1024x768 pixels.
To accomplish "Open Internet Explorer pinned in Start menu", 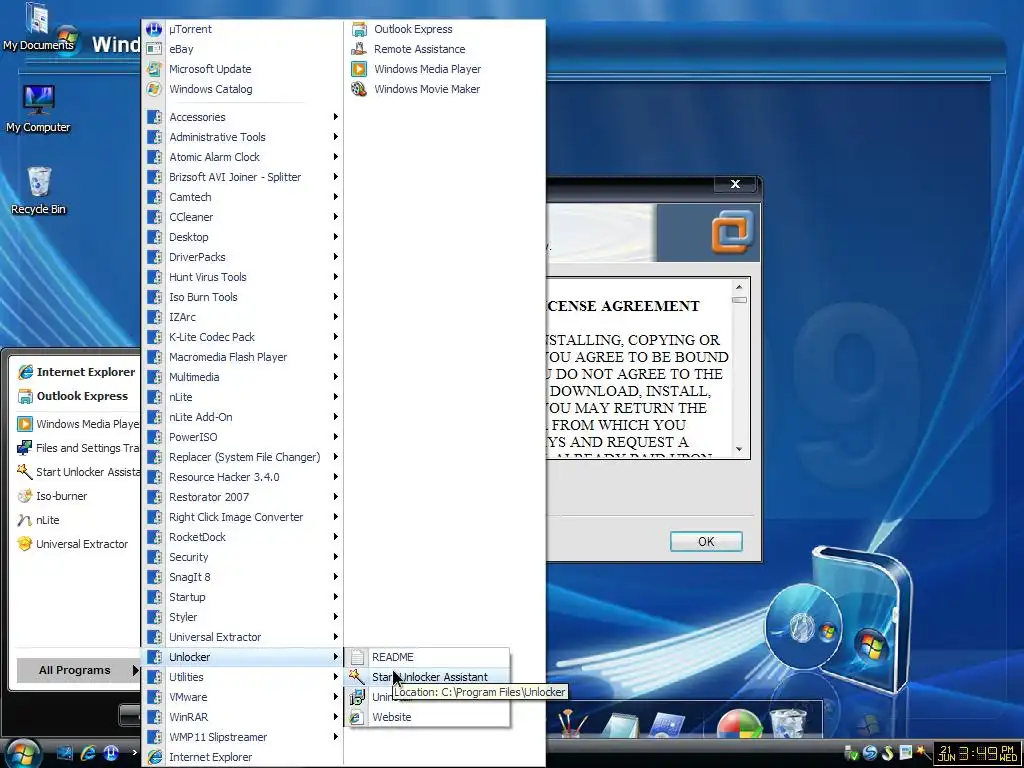I will point(76,372).
